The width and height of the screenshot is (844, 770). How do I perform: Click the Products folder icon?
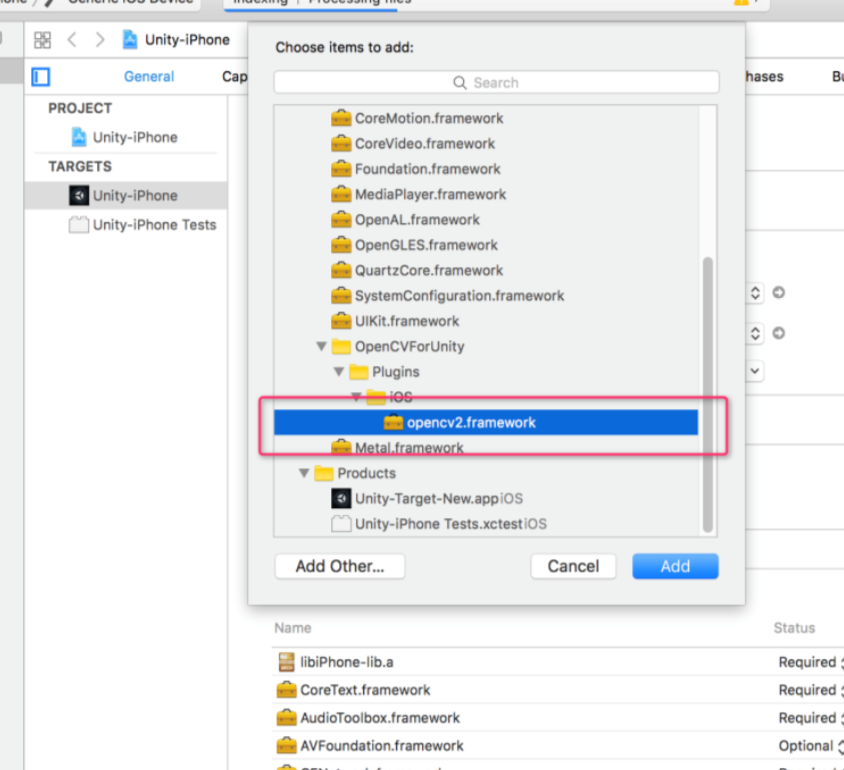(323, 473)
